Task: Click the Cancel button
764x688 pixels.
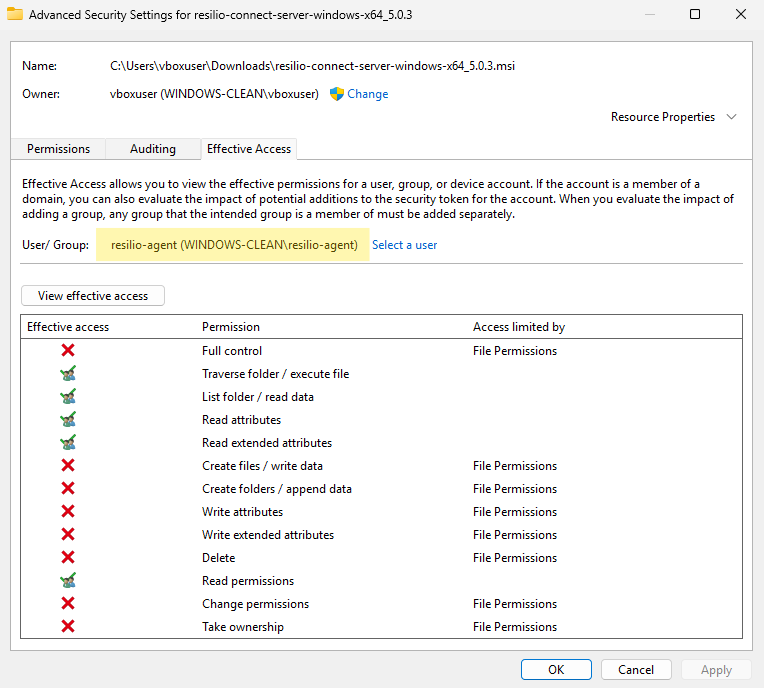Action: click(x=636, y=669)
